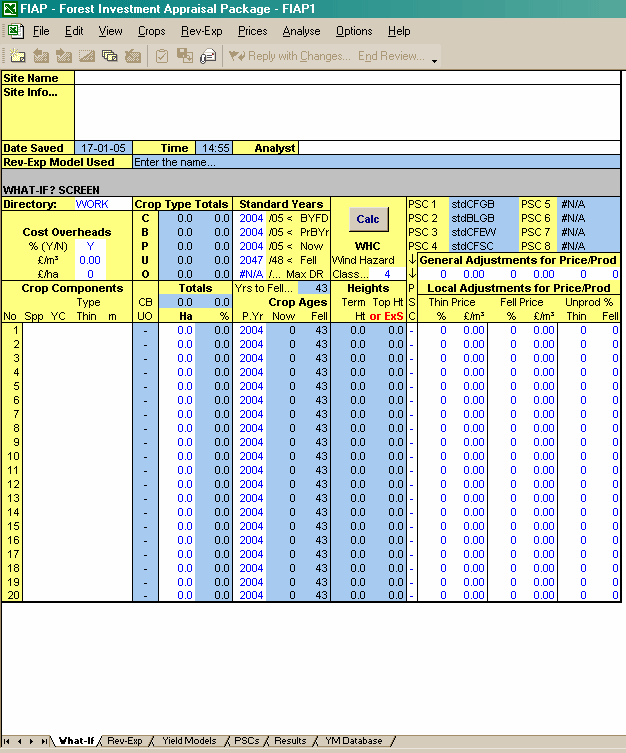Open toolbar options arrow after End Review

tap(435, 61)
